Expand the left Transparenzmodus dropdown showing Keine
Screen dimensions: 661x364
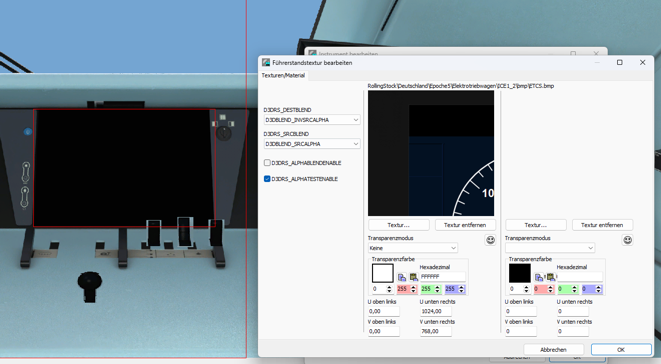click(x=413, y=248)
